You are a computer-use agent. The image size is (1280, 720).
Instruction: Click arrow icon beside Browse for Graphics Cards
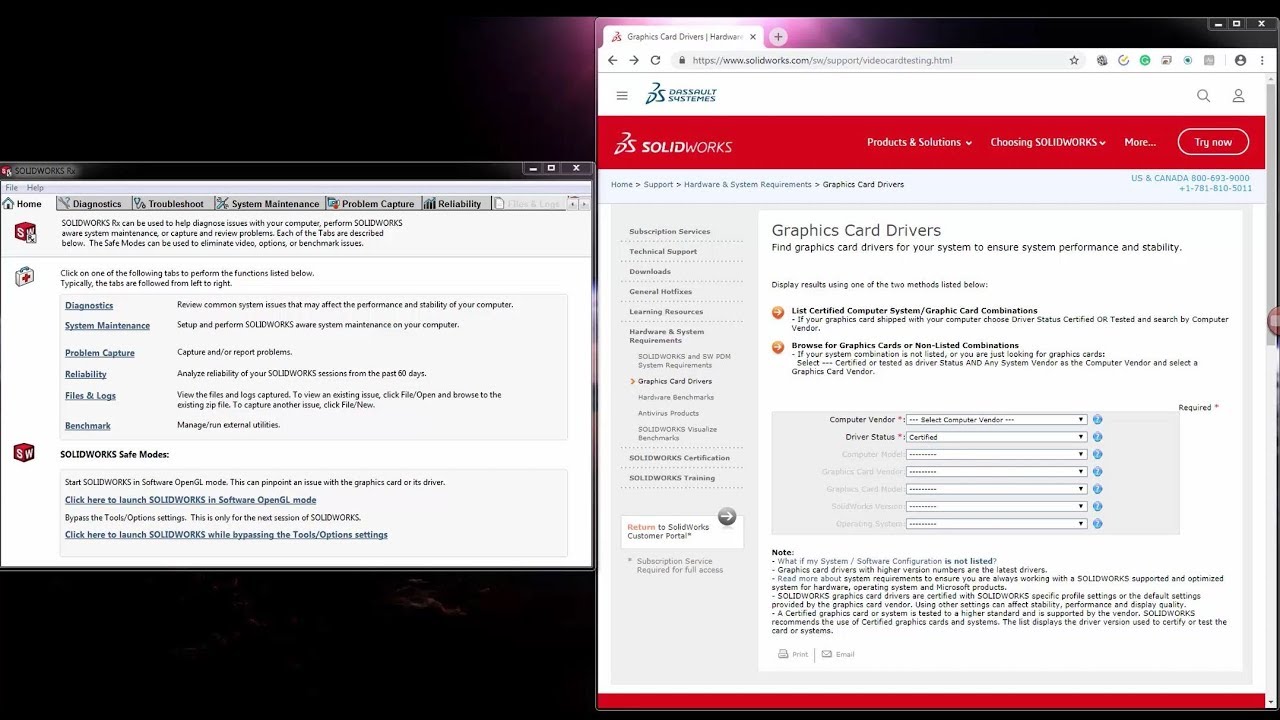click(x=778, y=347)
